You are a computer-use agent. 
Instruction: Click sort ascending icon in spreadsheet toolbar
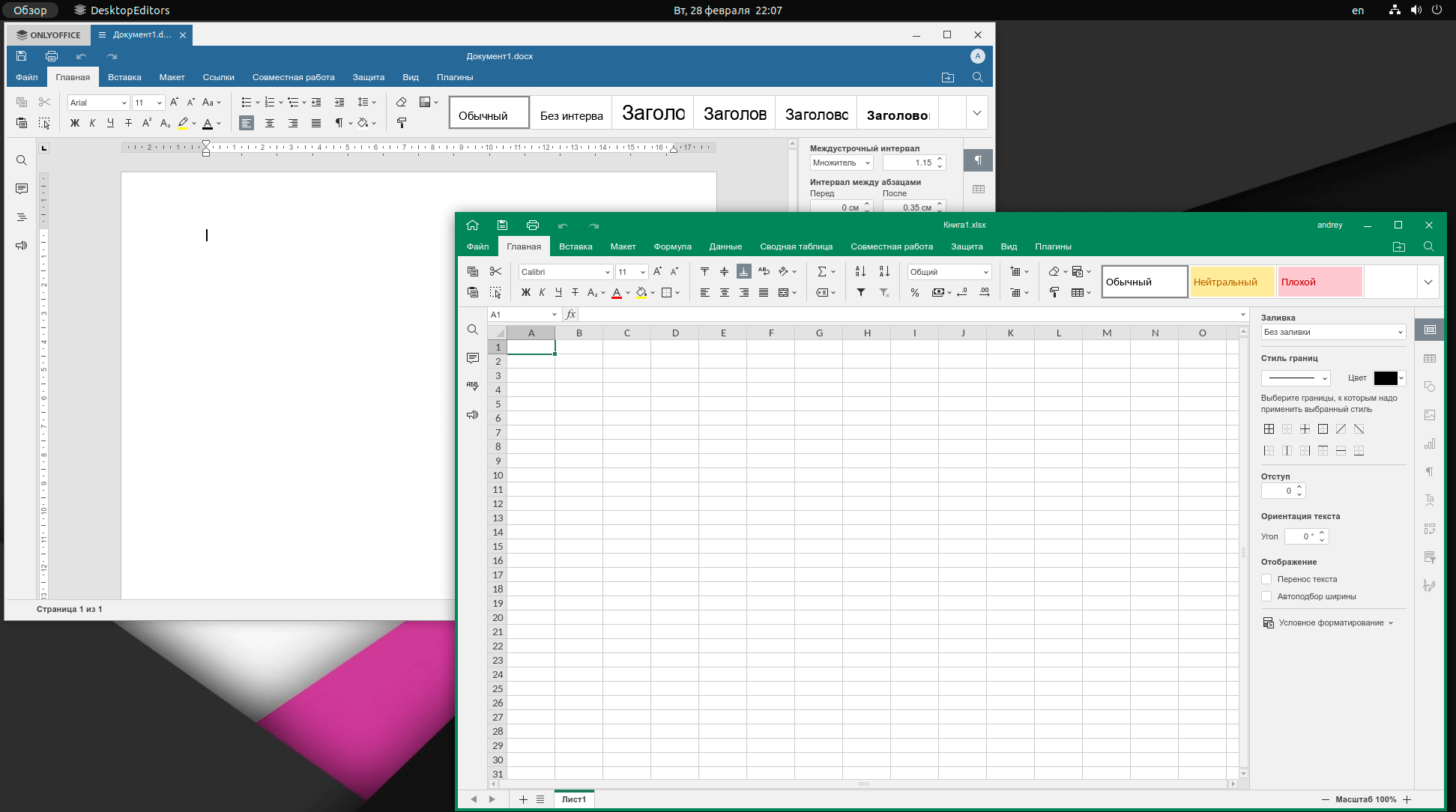(860, 271)
